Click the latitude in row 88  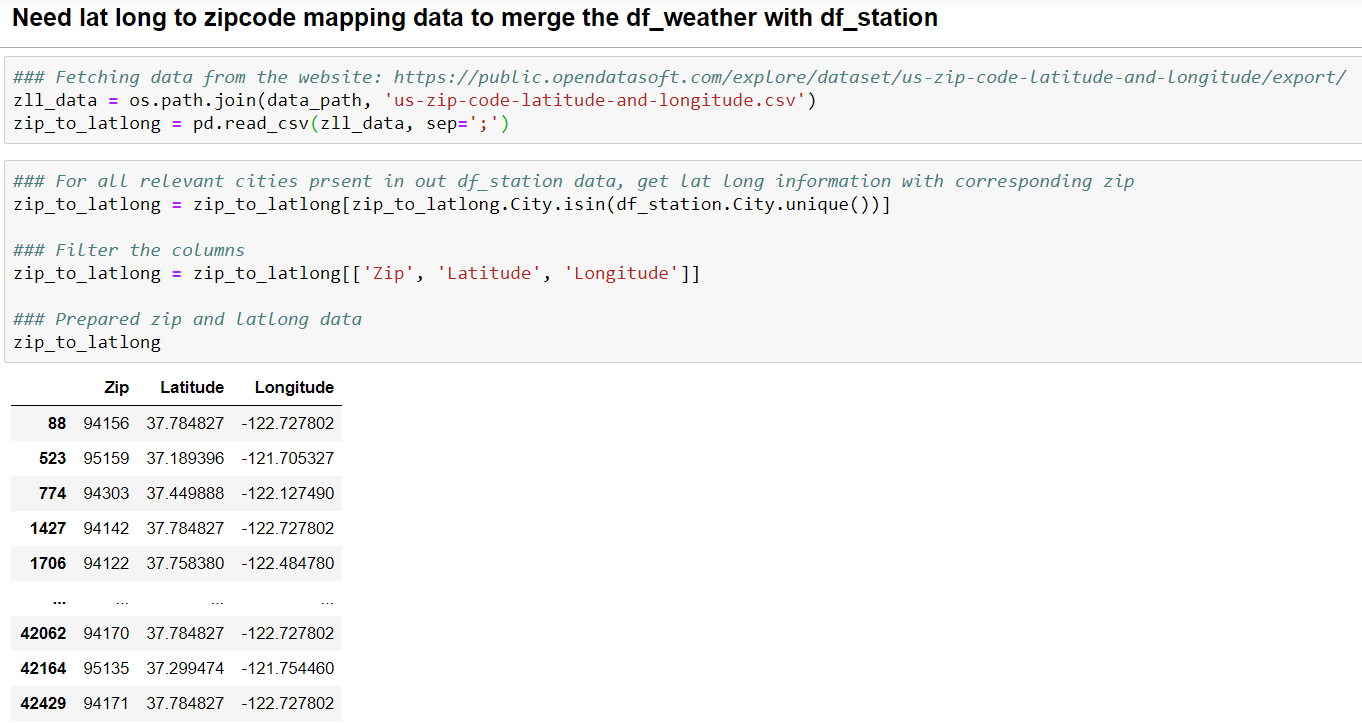(x=185, y=423)
